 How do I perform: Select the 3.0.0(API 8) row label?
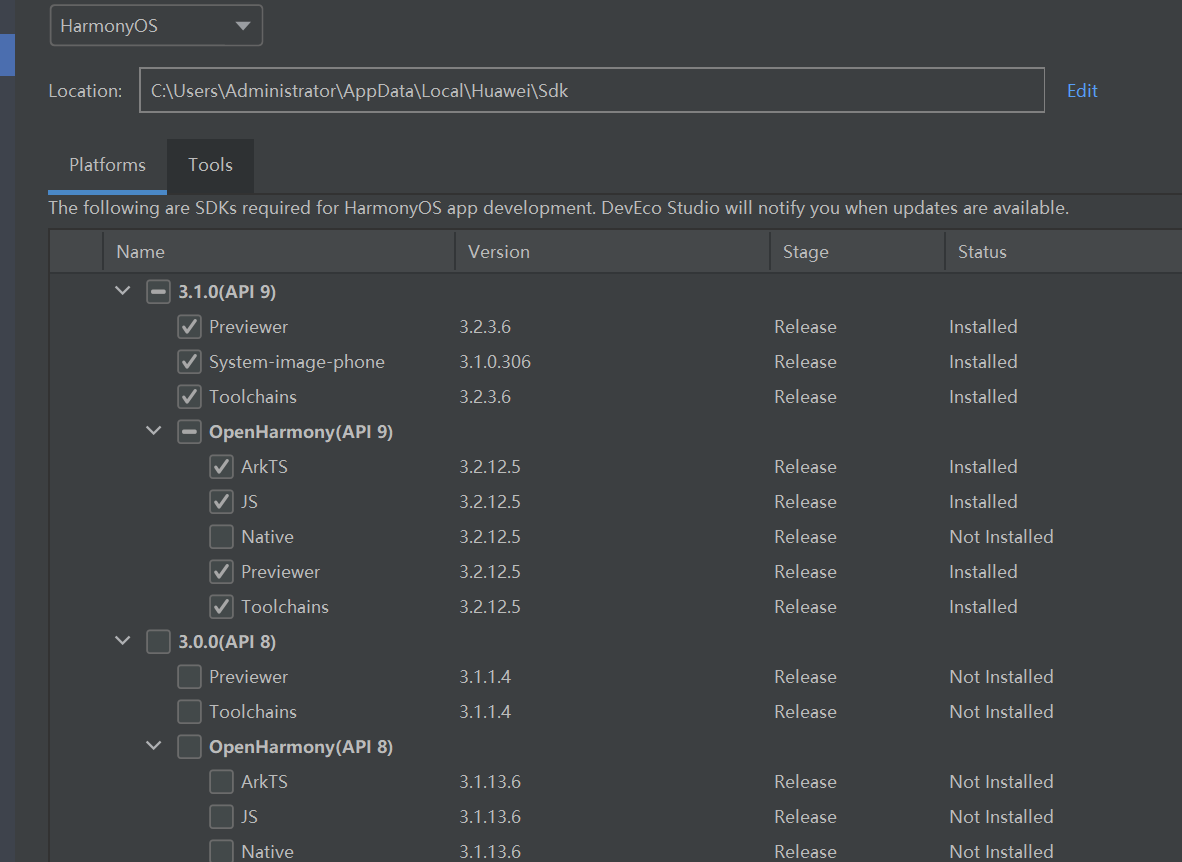click(x=227, y=642)
